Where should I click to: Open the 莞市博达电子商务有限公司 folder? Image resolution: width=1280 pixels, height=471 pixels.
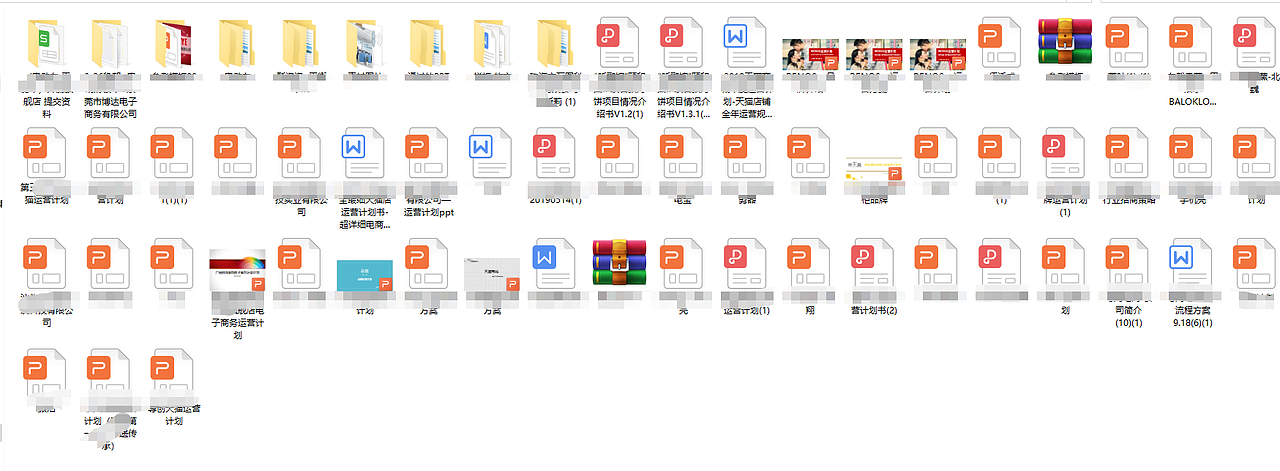[x=109, y=45]
